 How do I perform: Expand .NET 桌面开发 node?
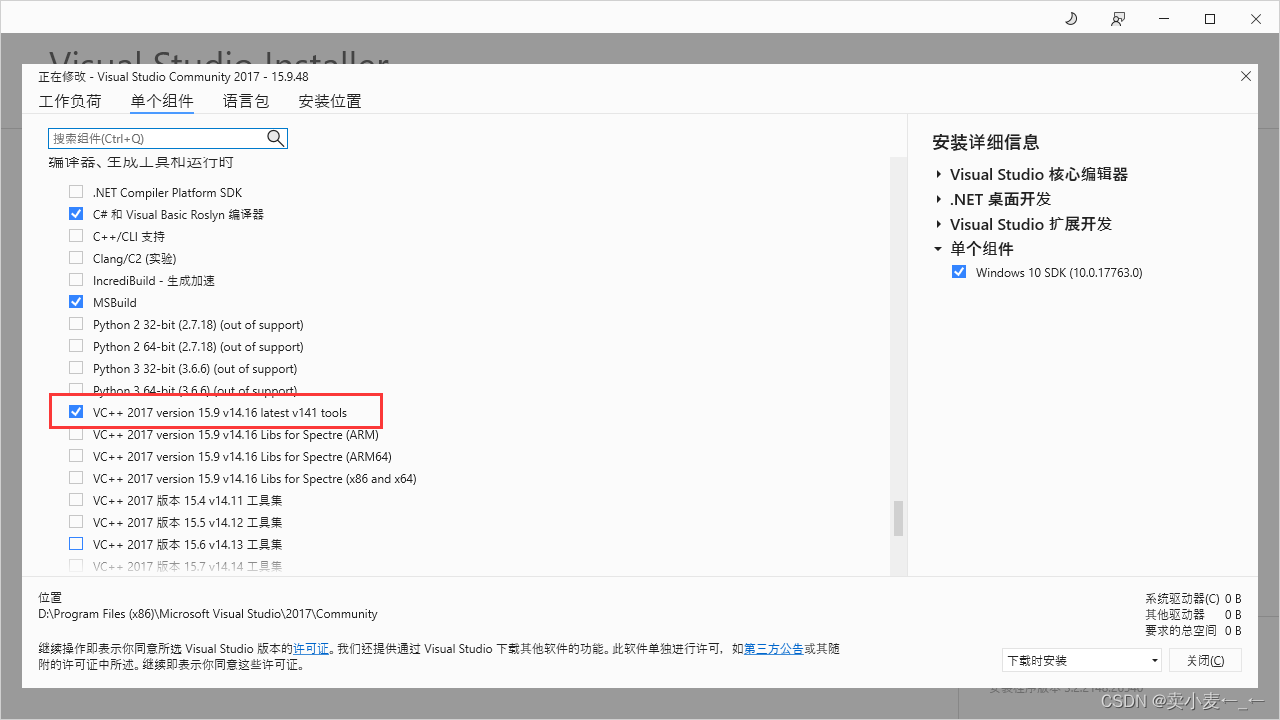(939, 199)
